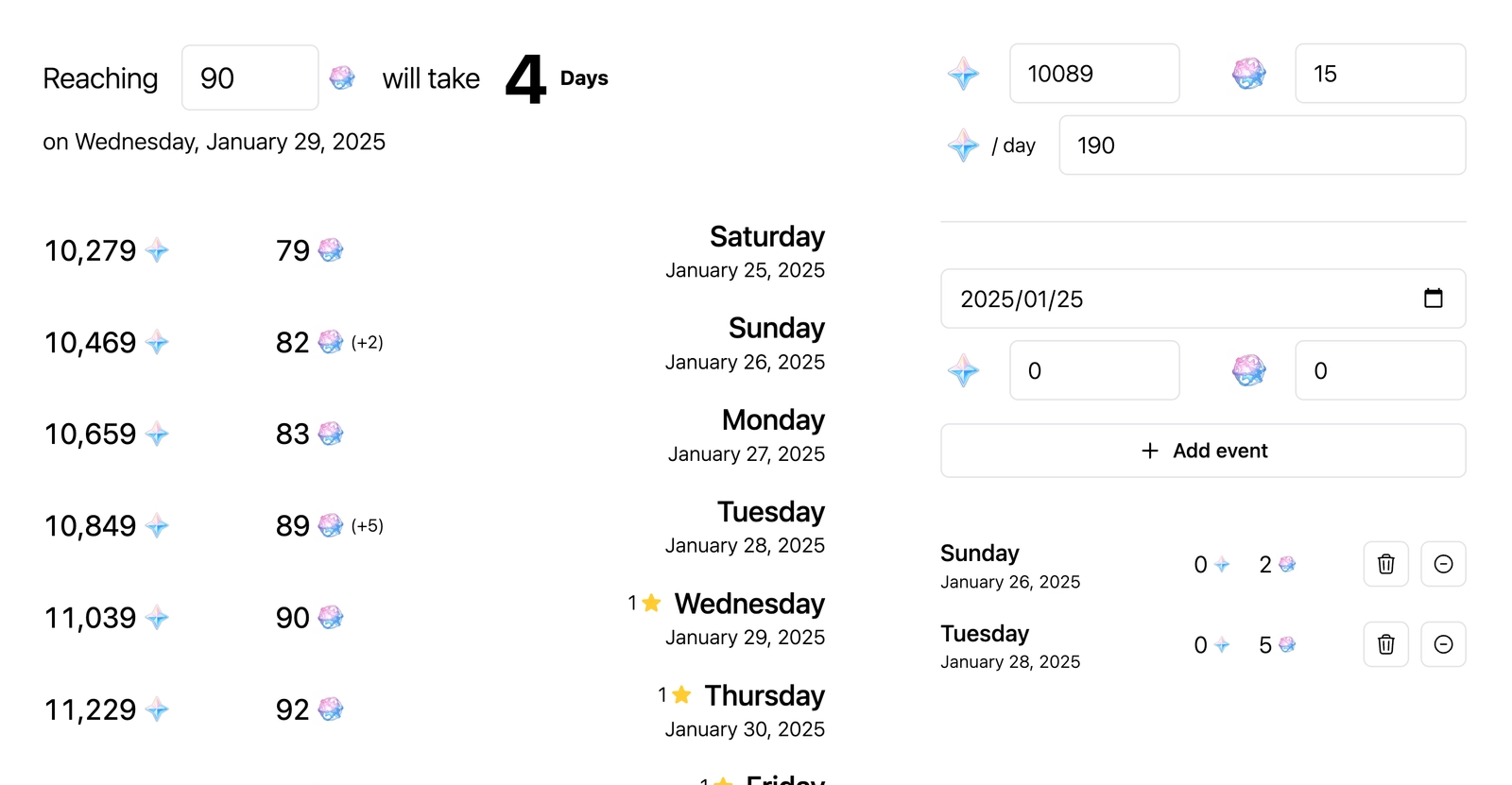1512x785 pixels.
Task: Click the crystal icon beside the 15 field
Action: 1248,74
